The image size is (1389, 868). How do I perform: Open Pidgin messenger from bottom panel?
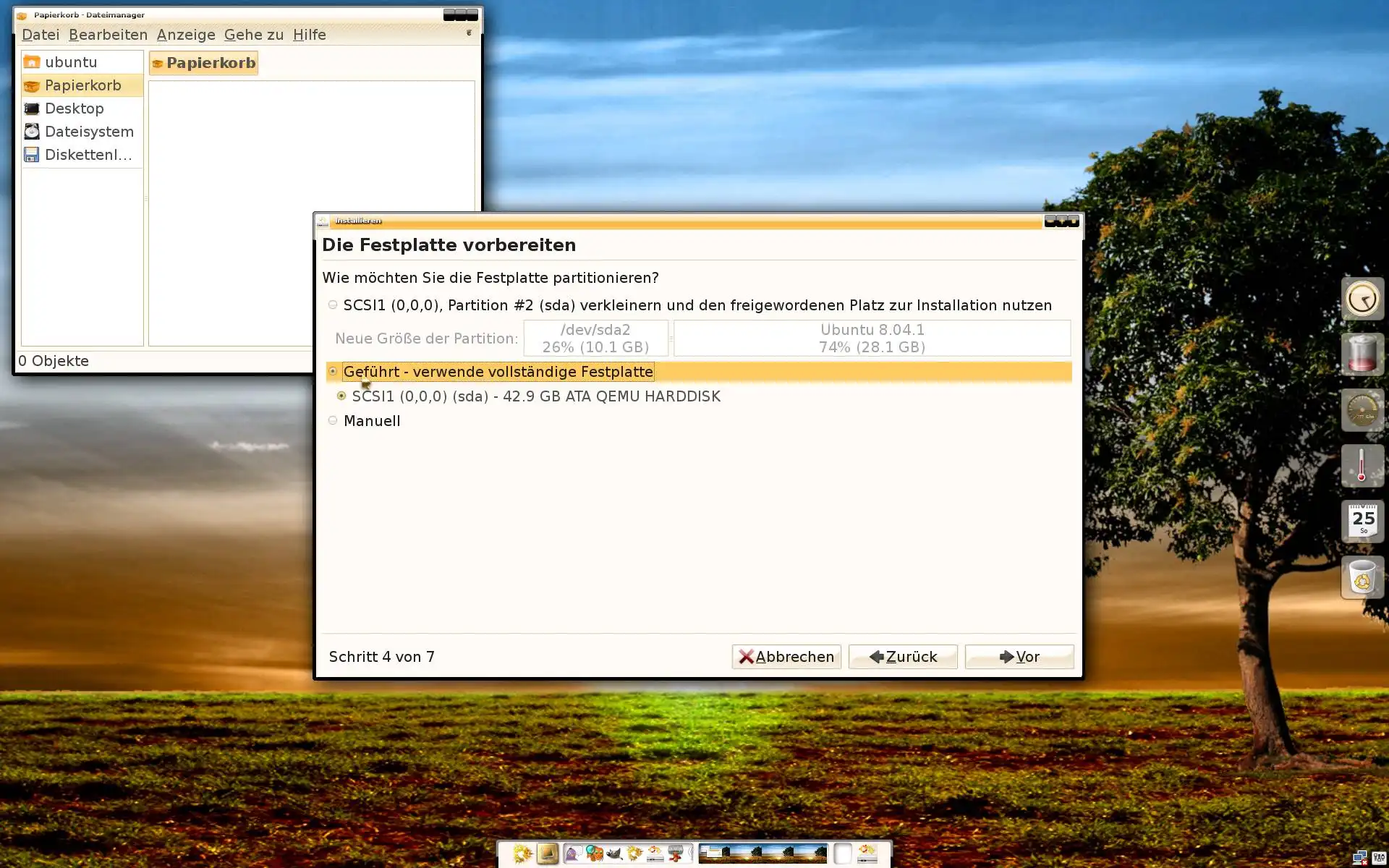pos(573,854)
